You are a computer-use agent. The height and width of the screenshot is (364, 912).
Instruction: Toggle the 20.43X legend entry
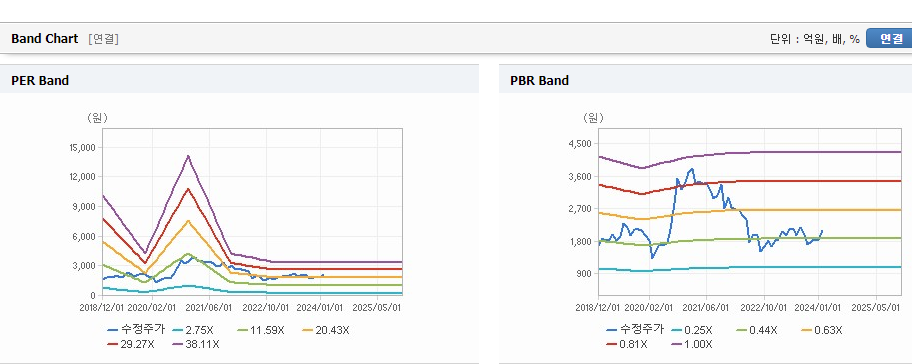[326, 330]
